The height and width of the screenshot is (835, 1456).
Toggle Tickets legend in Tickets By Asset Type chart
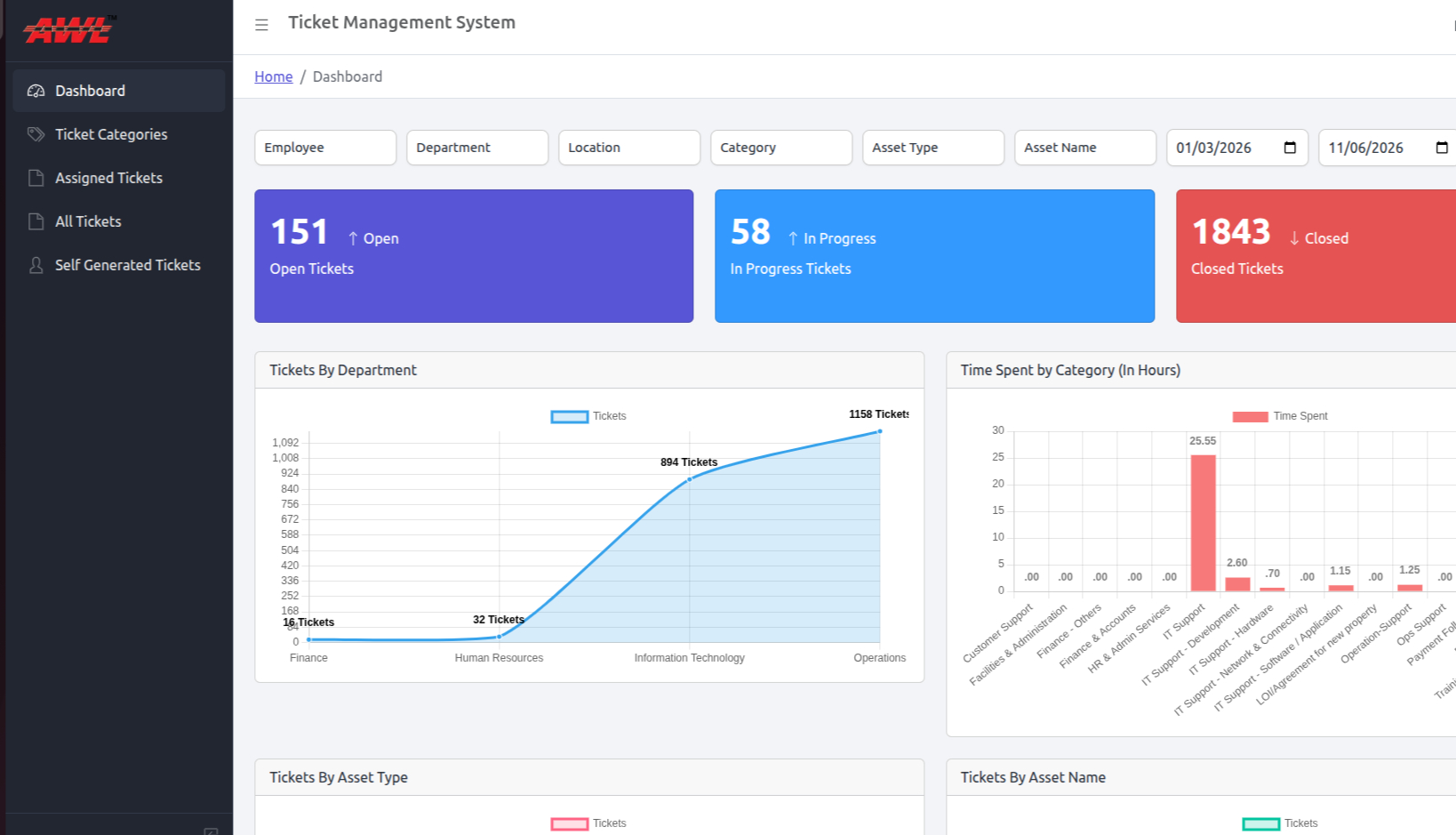pos(588,823)
